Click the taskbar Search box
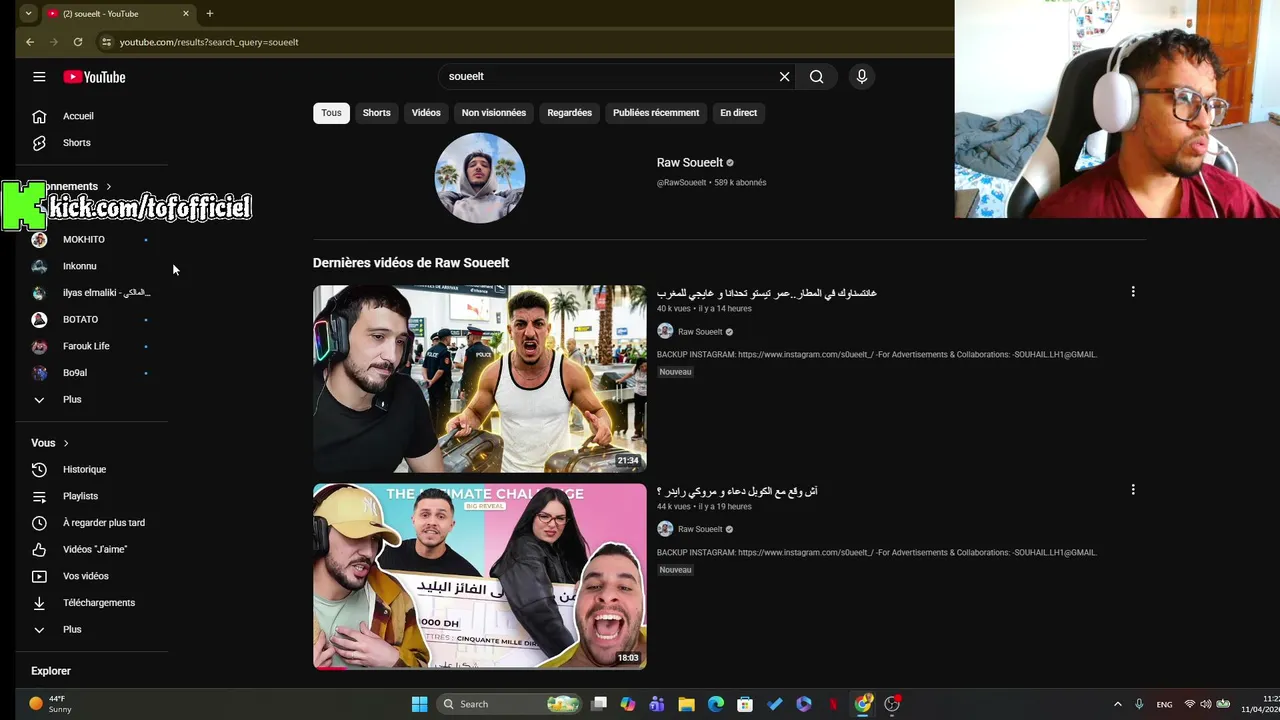 point(511,704)
